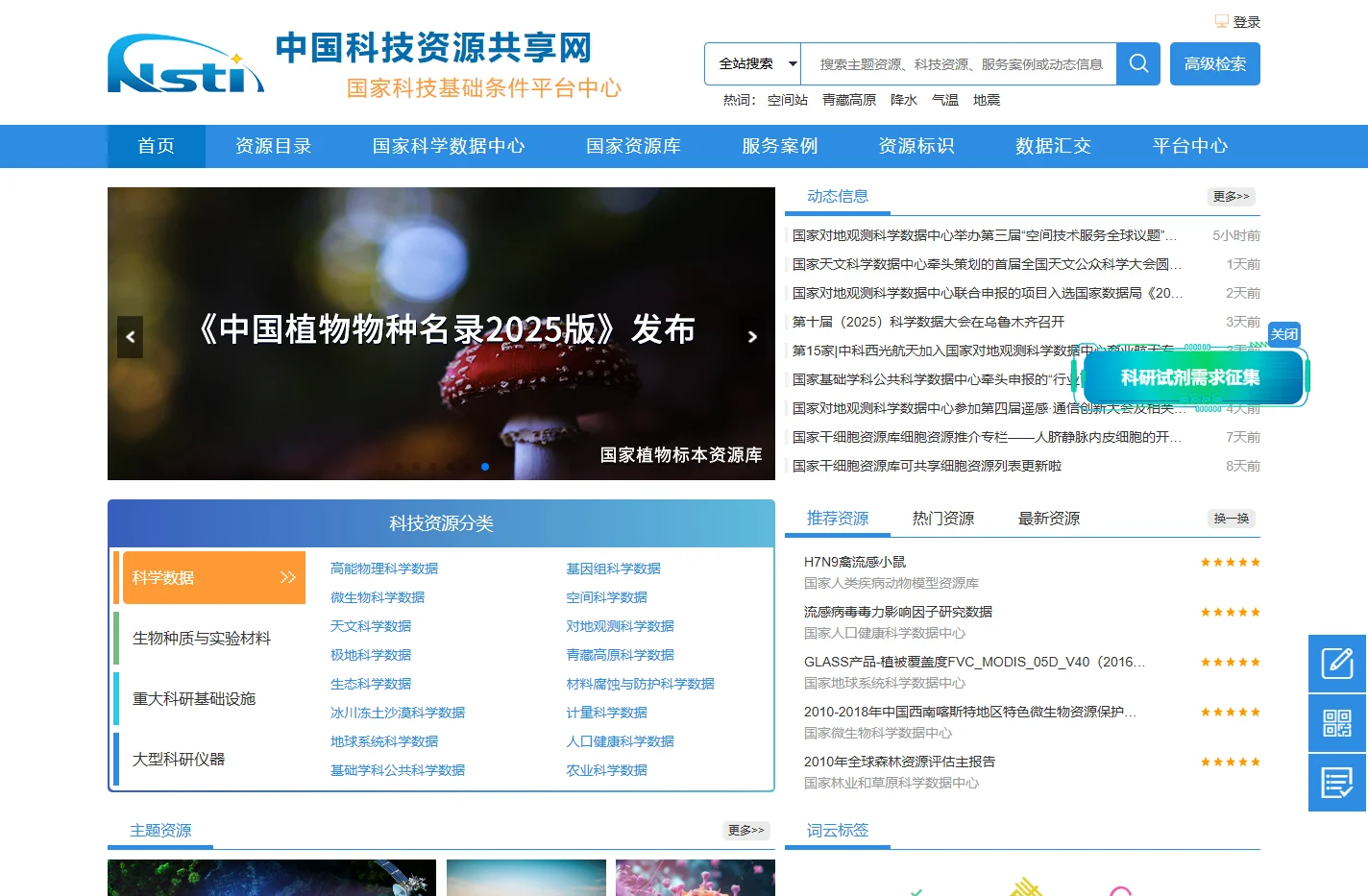
Task: Open the 国家科学数据中心 nav item
Action: [449, 146]
